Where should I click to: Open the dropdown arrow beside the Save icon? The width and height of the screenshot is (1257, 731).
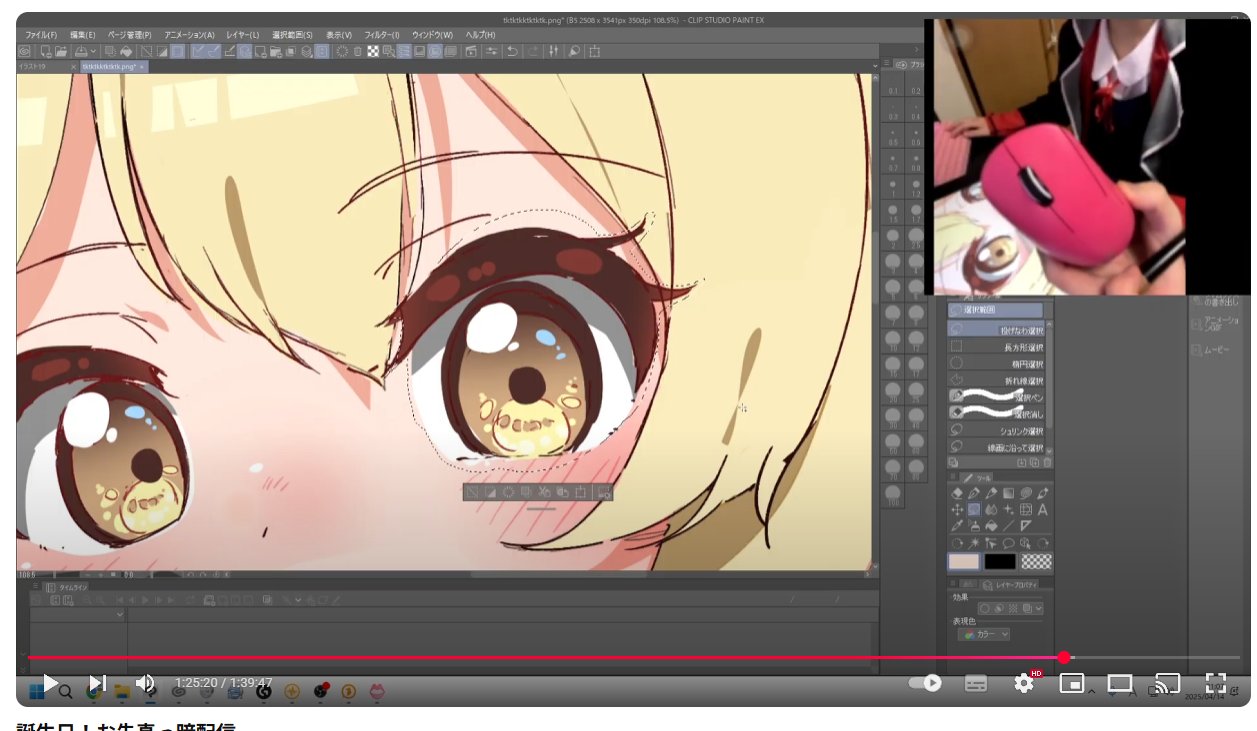point(92,51)
